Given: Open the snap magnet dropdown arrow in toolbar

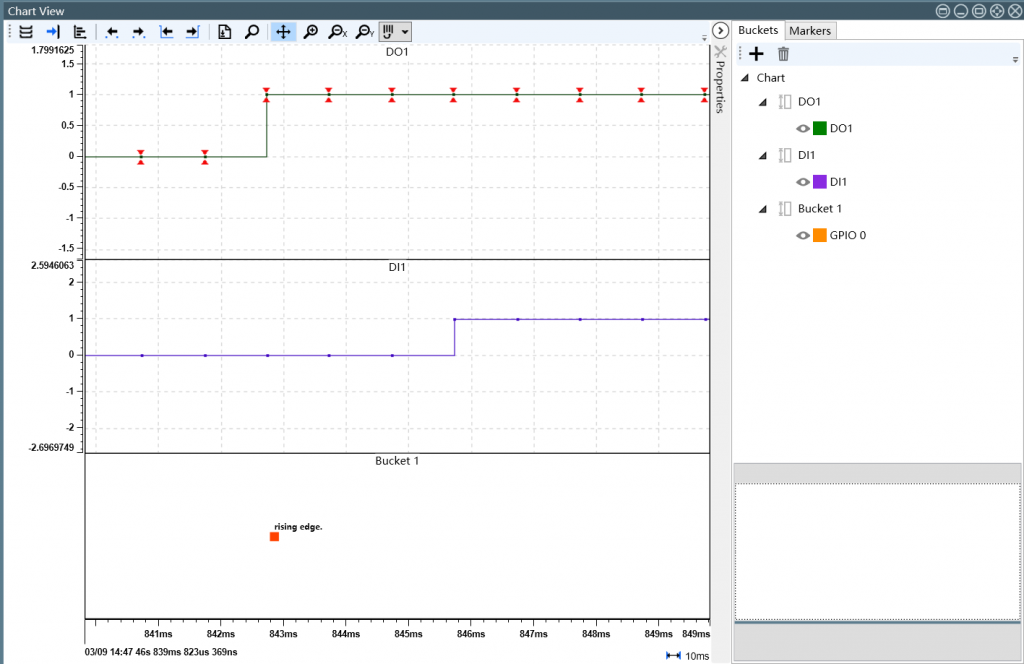Looking at the screenshot, I should [x=404, y=31].
